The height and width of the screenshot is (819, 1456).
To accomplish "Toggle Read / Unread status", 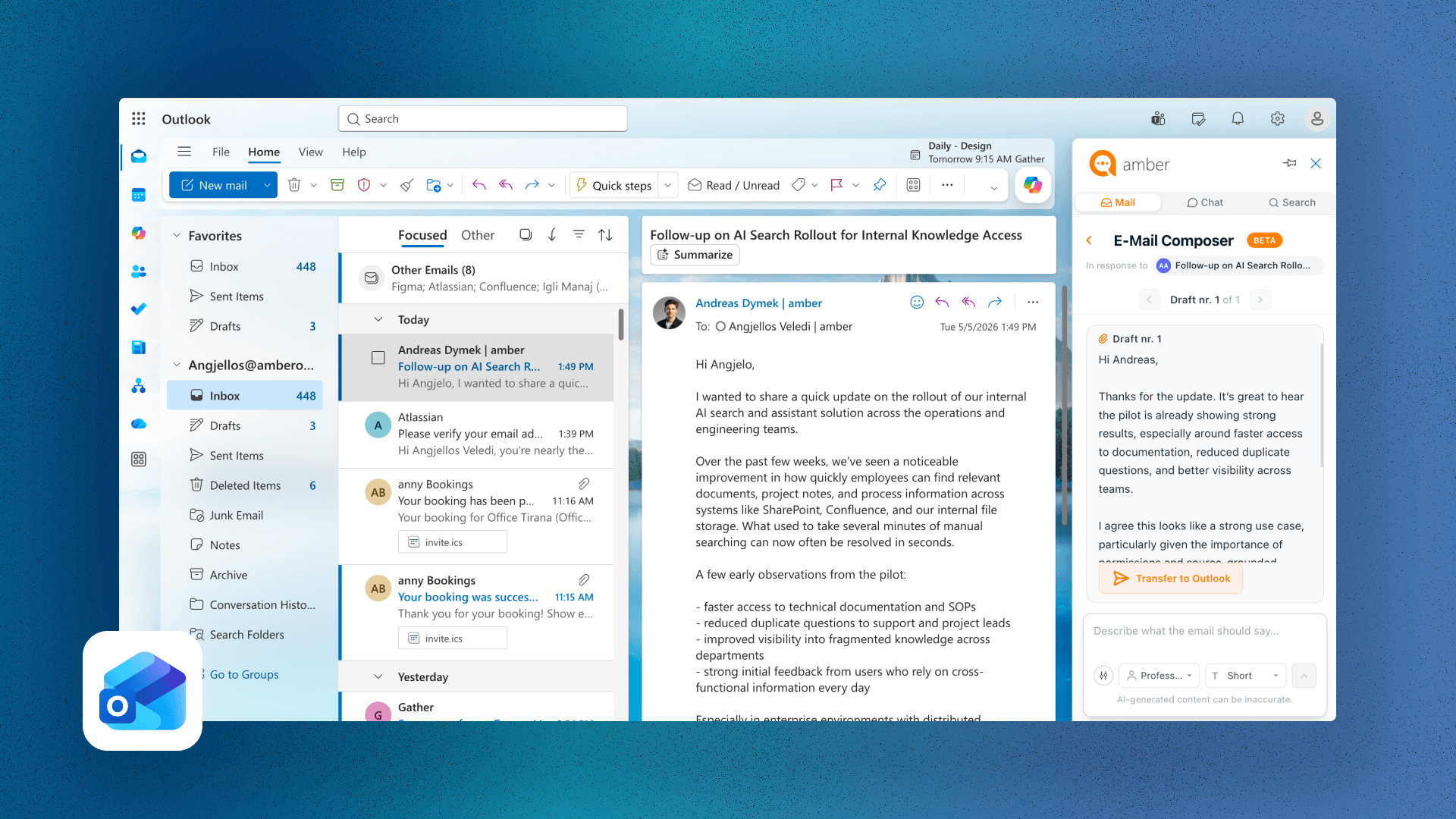I will (x=733, y=185).
